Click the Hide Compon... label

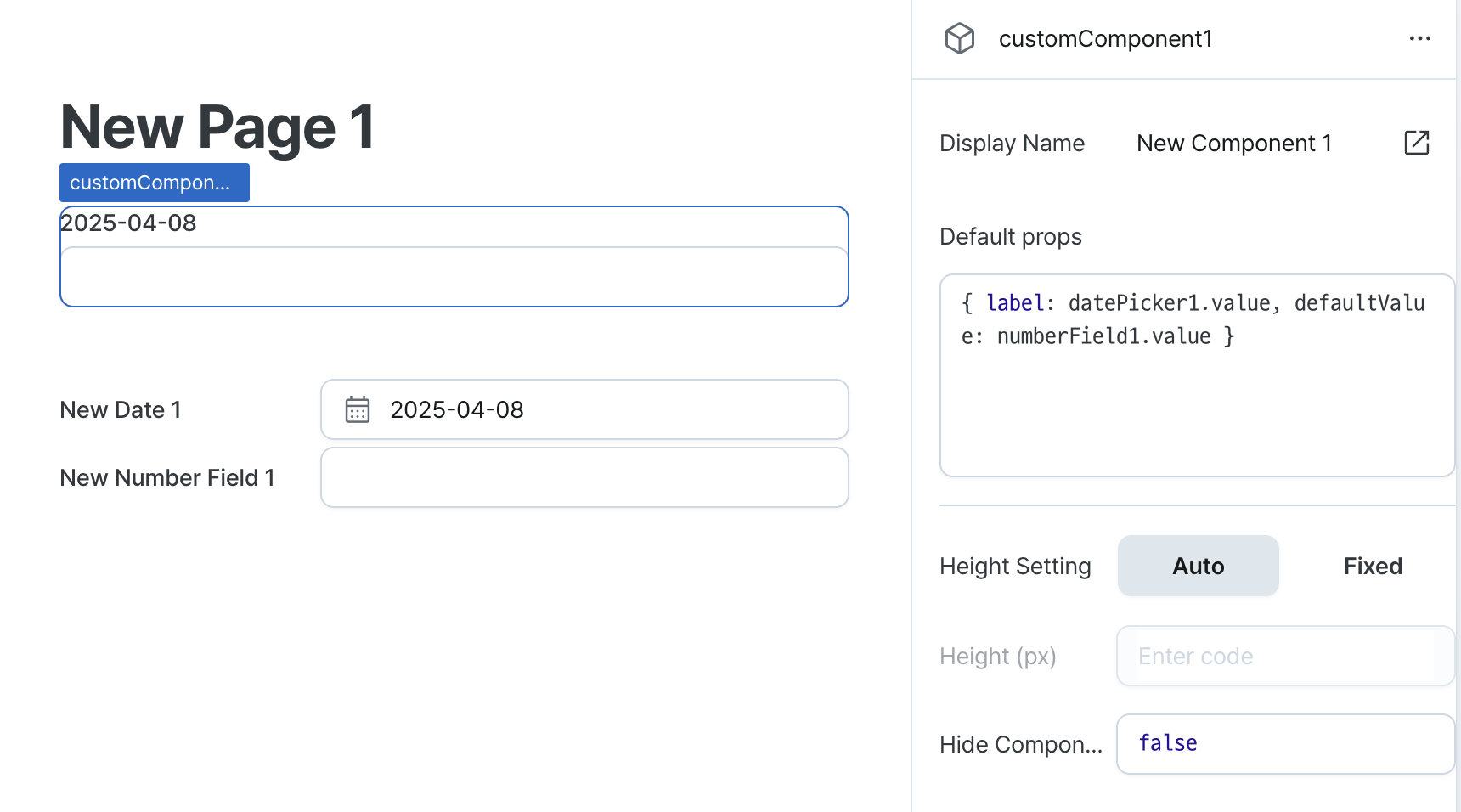pos(1021,745)
